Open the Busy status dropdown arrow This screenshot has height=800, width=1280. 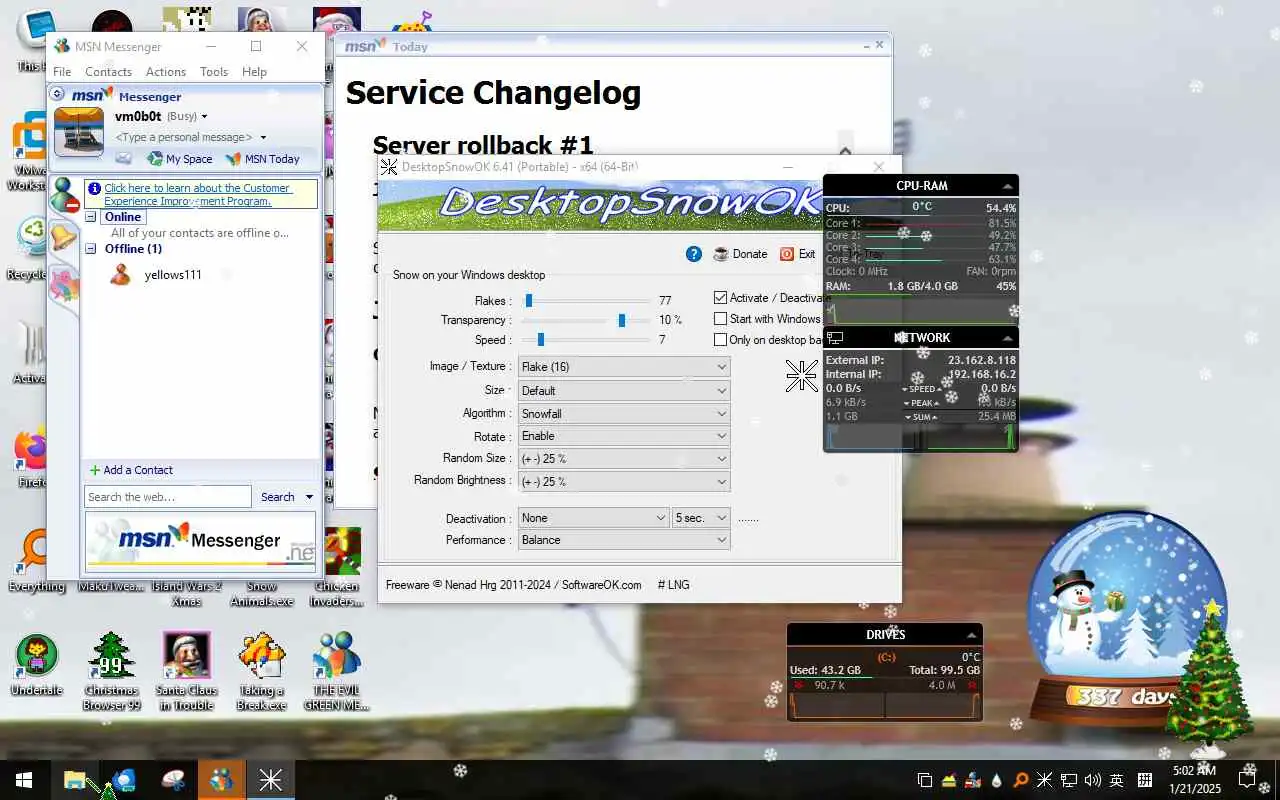205,117
